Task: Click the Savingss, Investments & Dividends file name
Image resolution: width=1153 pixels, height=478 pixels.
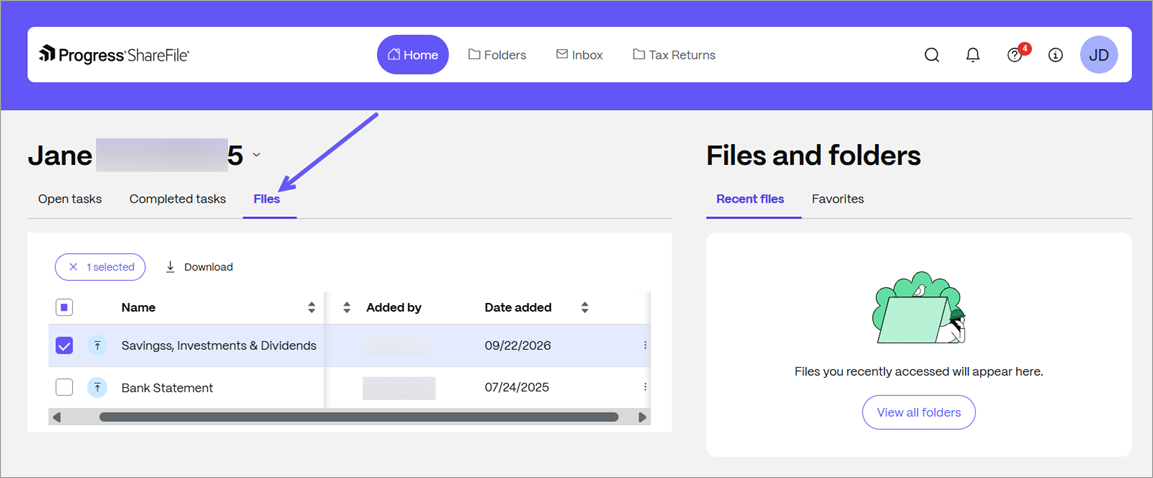Action: pos(218,346)
